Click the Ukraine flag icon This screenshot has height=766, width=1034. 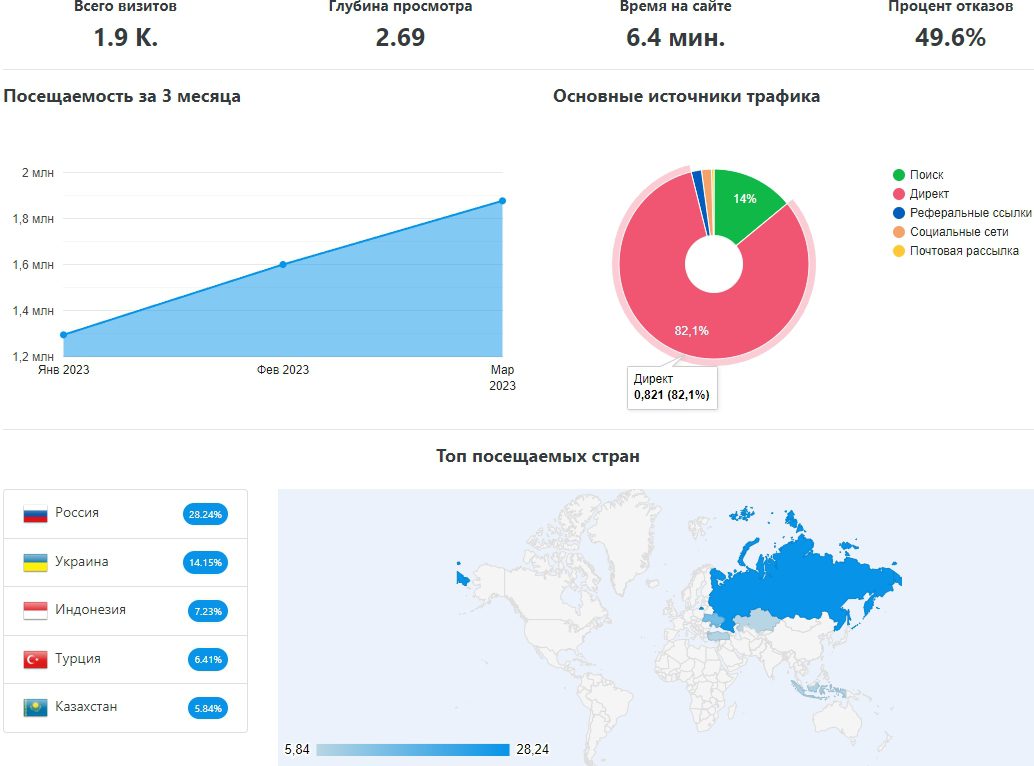[36, 562]
